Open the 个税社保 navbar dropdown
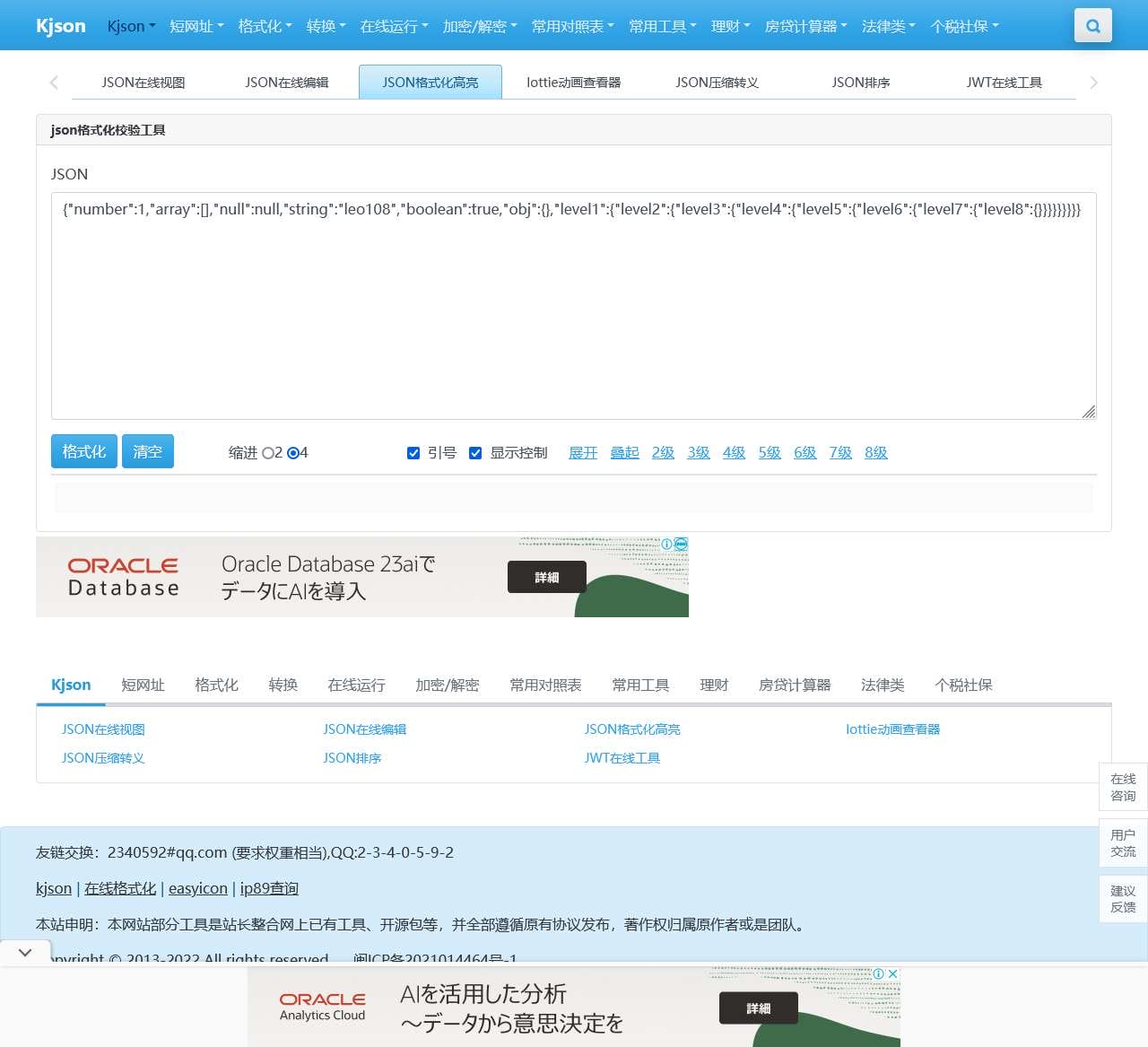The width and height of the screenshot is (1148, 1047). point(964,26)
